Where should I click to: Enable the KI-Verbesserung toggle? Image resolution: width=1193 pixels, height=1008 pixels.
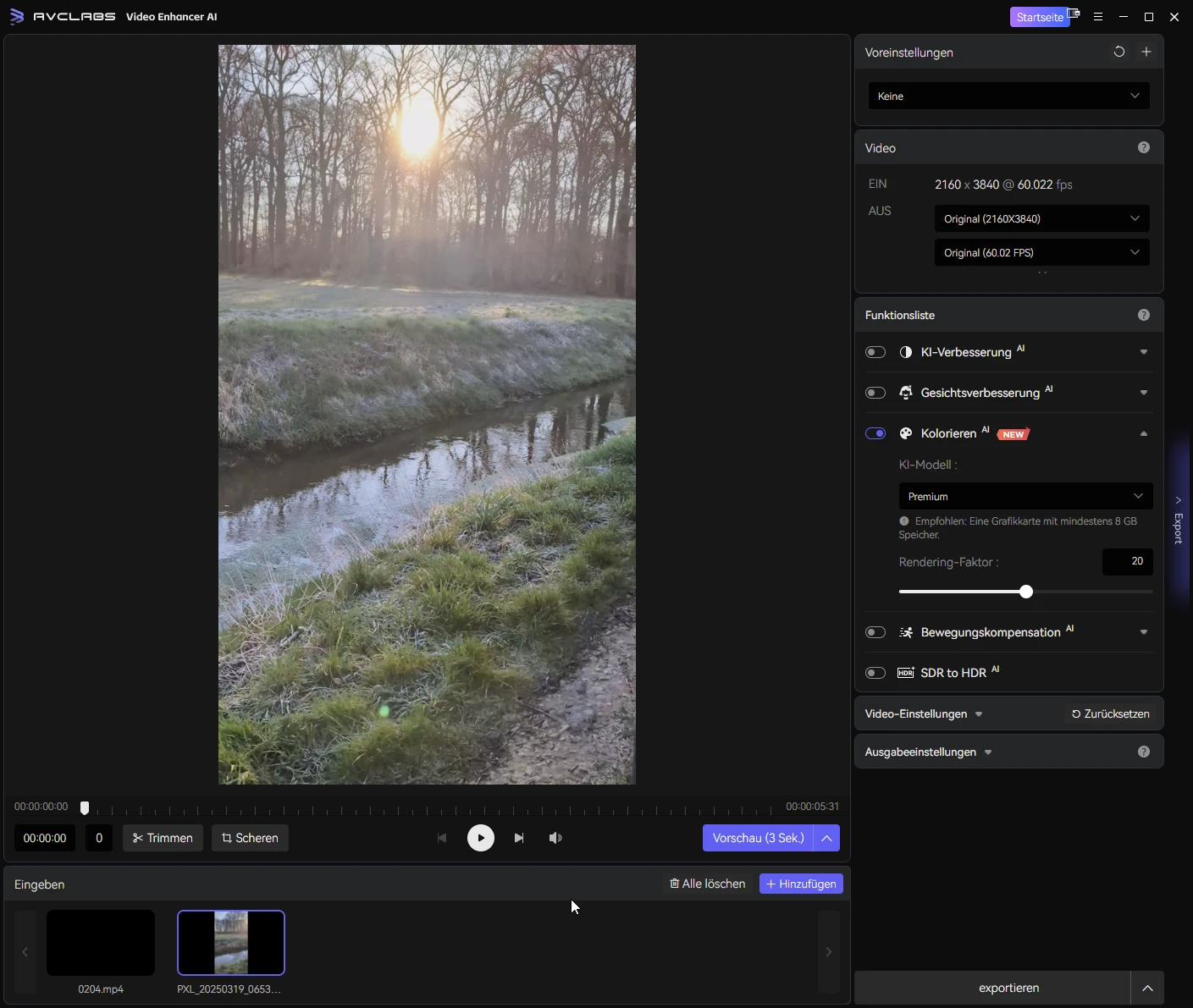(x=875, y=352)
